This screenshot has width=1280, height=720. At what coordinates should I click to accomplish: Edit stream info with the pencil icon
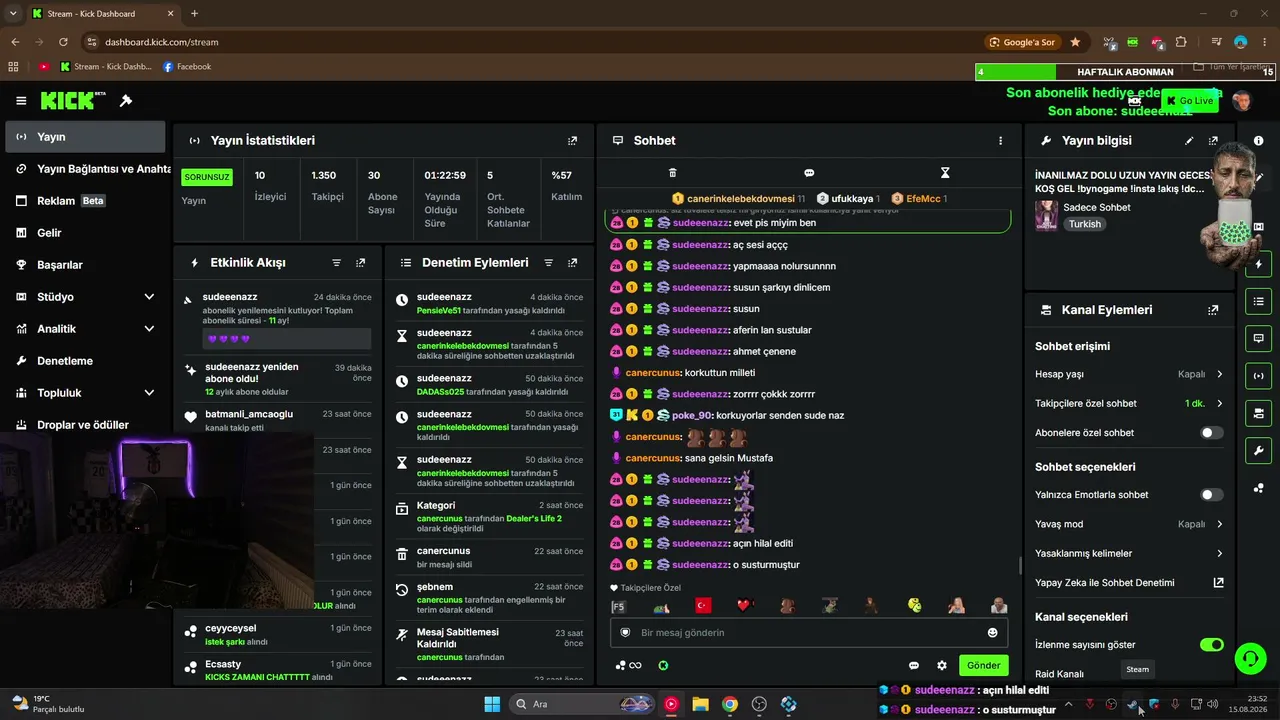tap(1189, 141)
